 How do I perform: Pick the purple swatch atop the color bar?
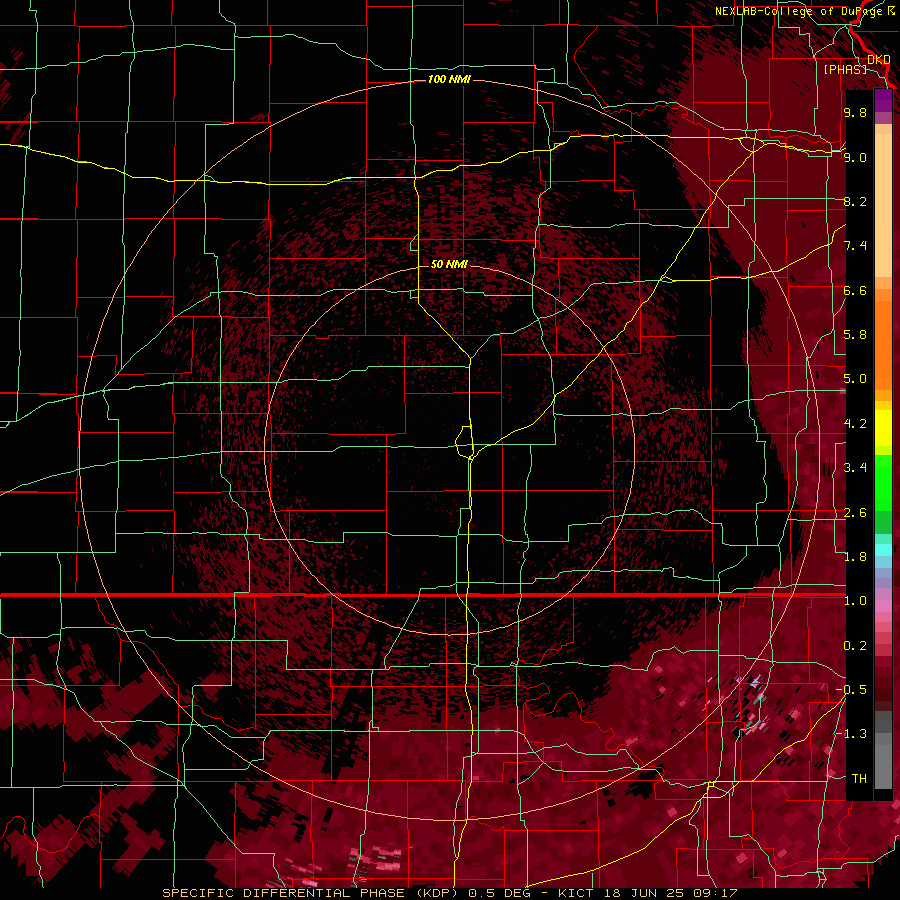883,100
